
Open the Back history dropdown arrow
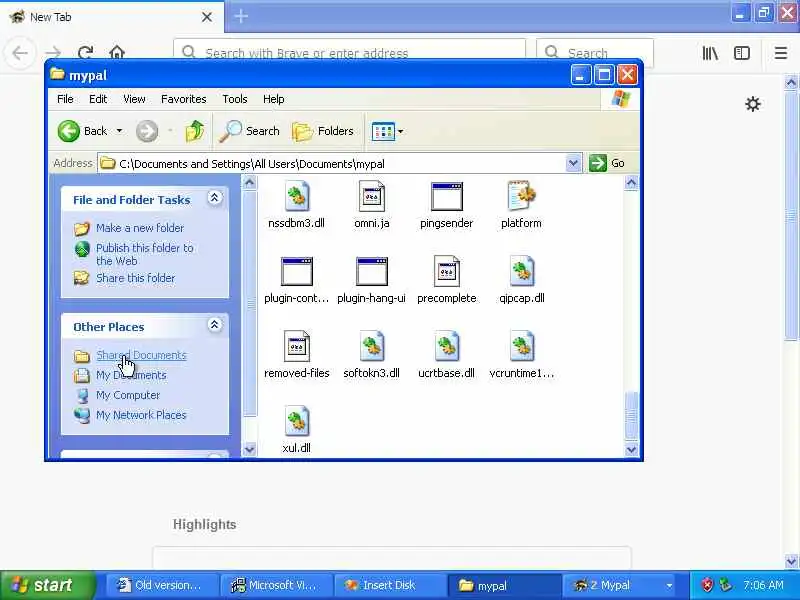tap(119, 131)
